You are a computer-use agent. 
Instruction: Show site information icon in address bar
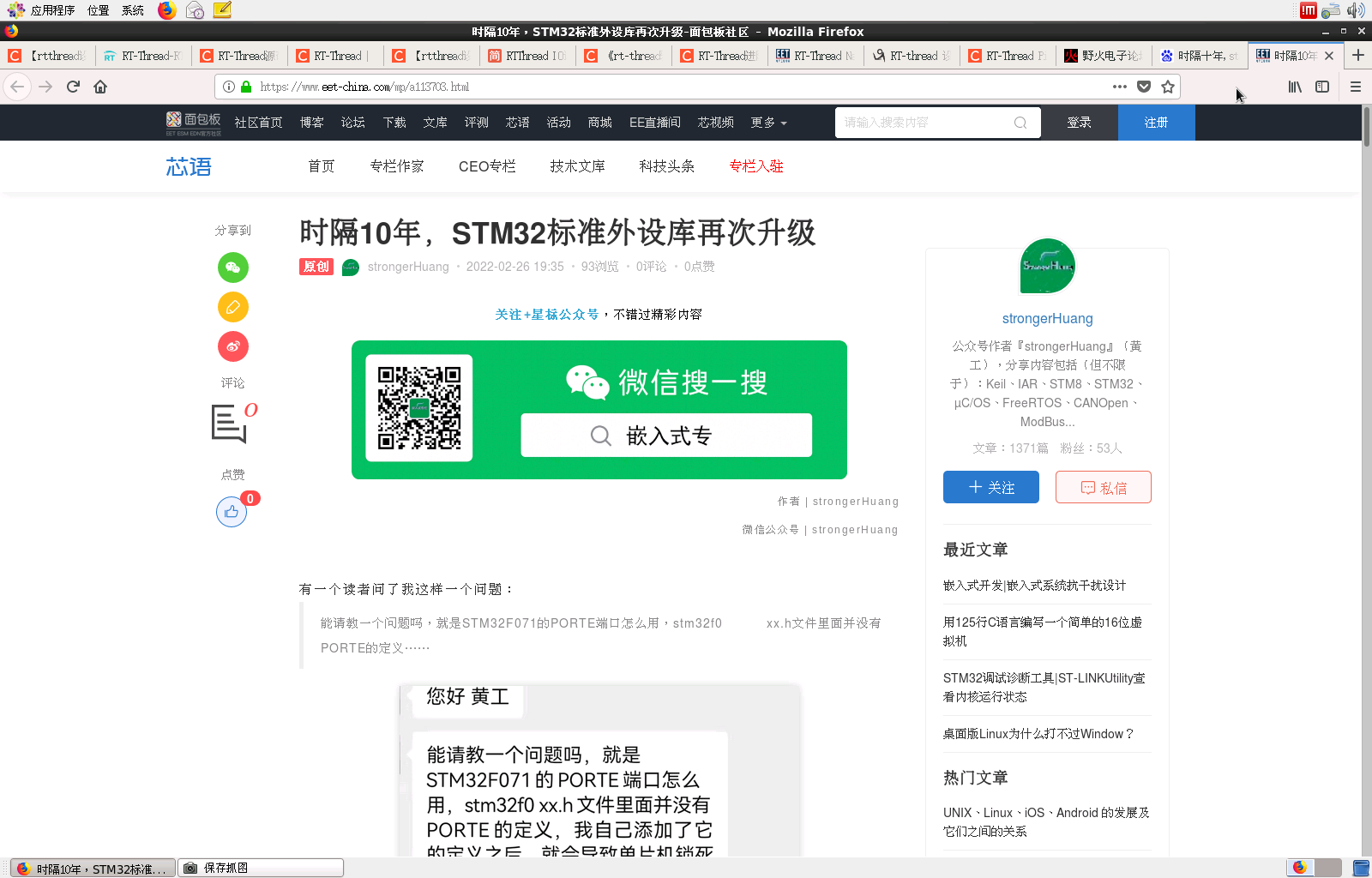(x=229, y=87)
